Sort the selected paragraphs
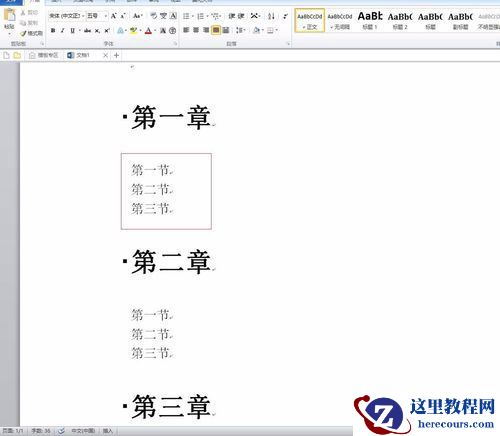Screen dimensions: 500x436 coord(271,16)
